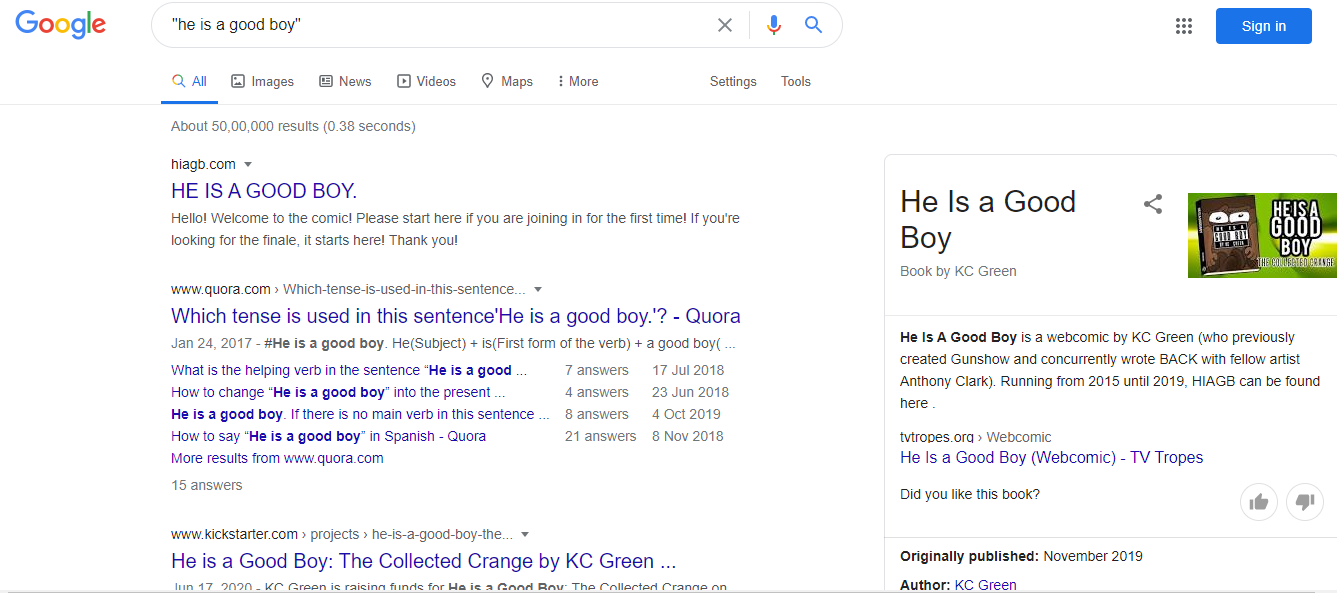The image size is (1337, 593).
Task: Click the thumbs up like button
Action: pos(1259,501)
